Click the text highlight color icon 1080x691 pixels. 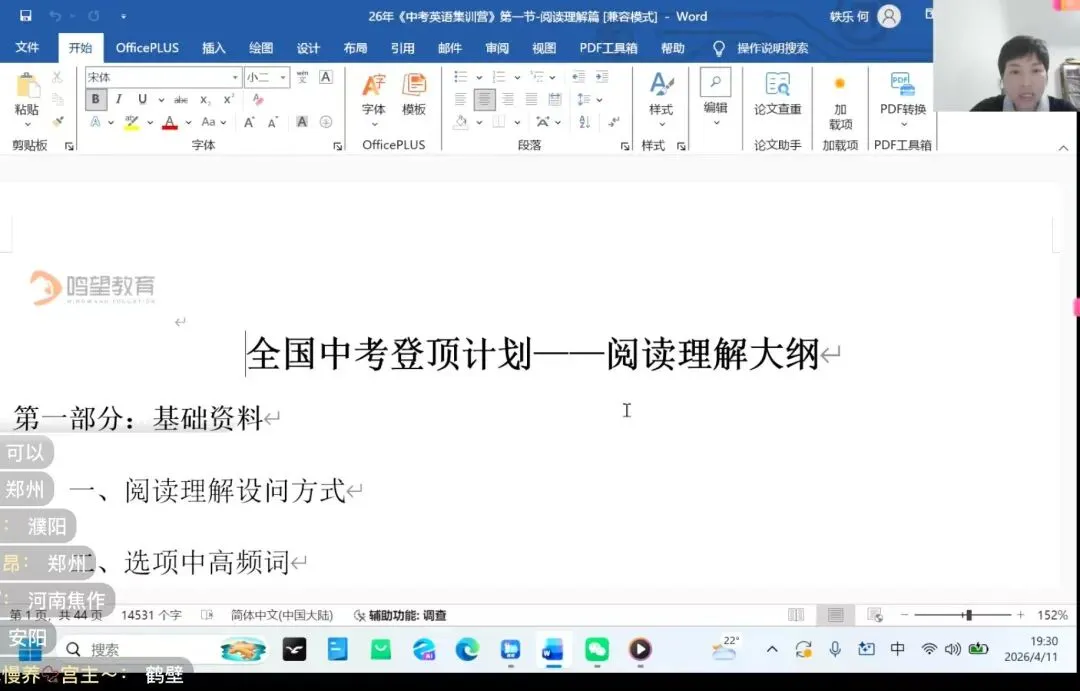pos(132,122)
